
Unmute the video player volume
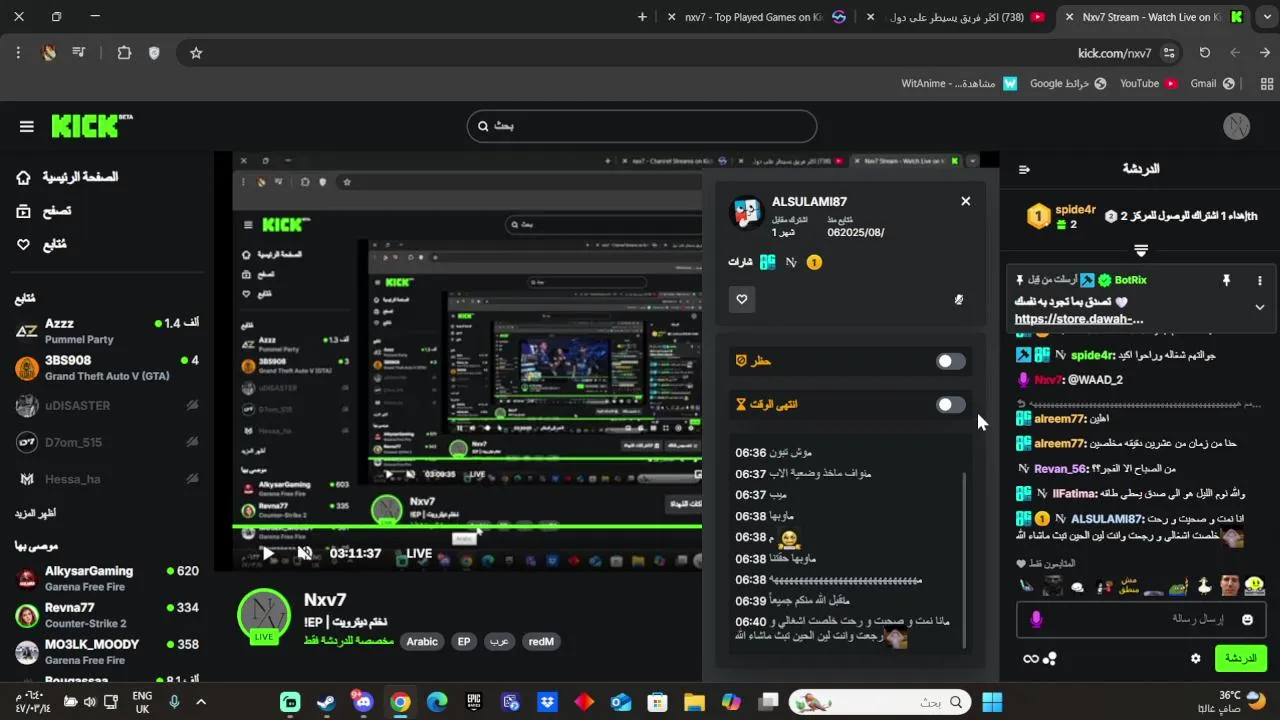[304, 553]
